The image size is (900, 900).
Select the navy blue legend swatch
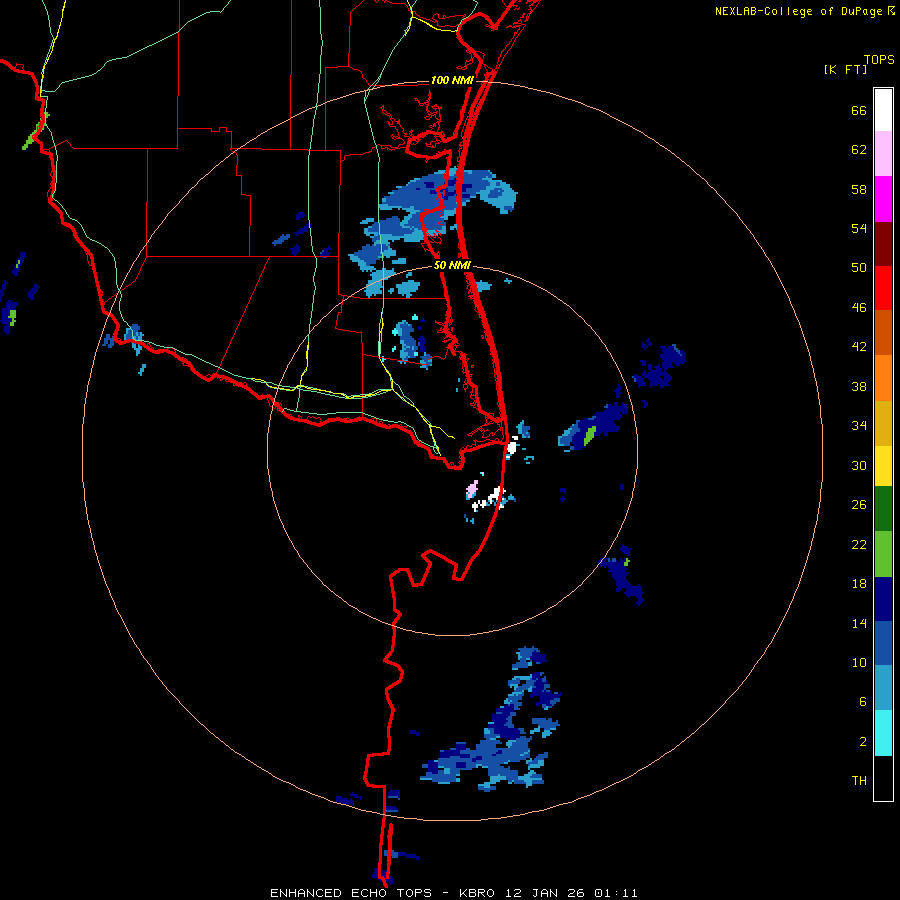point(883,599)
